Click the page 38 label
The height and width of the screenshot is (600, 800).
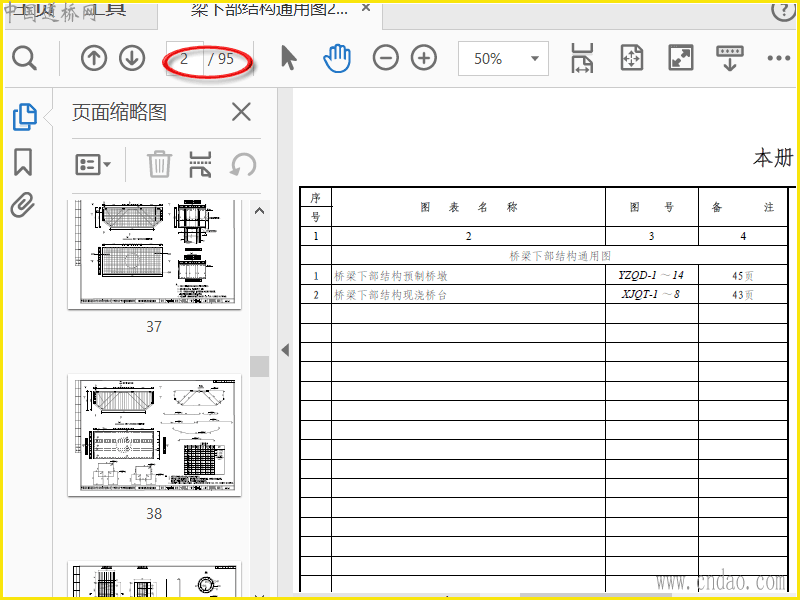(x=154, y=513)
